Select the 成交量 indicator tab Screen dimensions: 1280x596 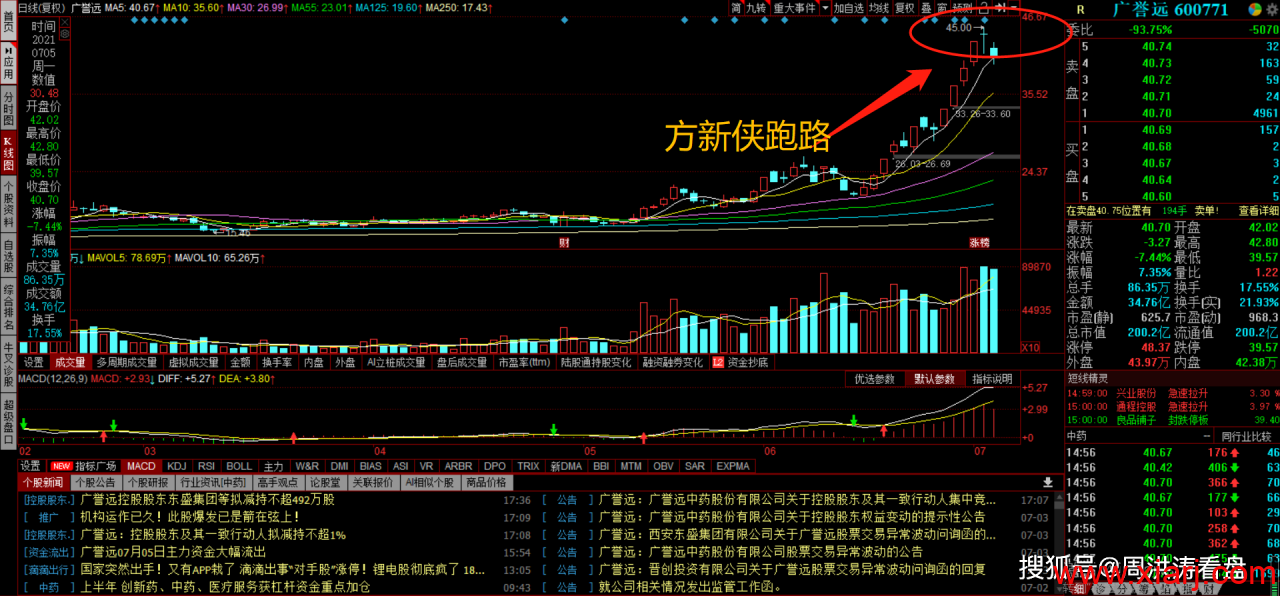pyautogui.click(x=71, y=362)
